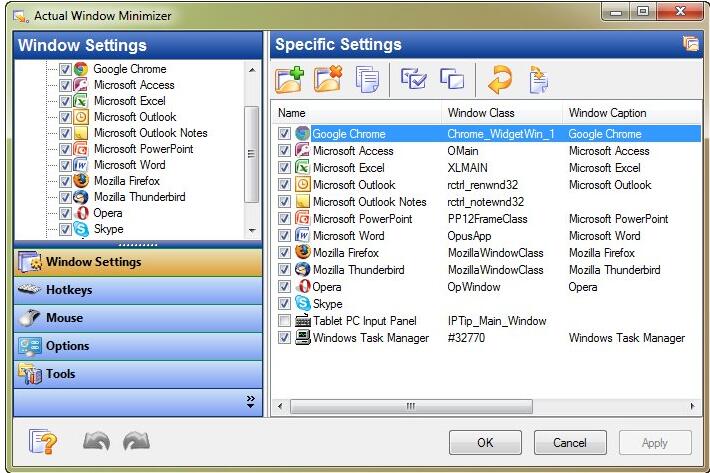Click the Windows Task Manager icon in list

302,337
